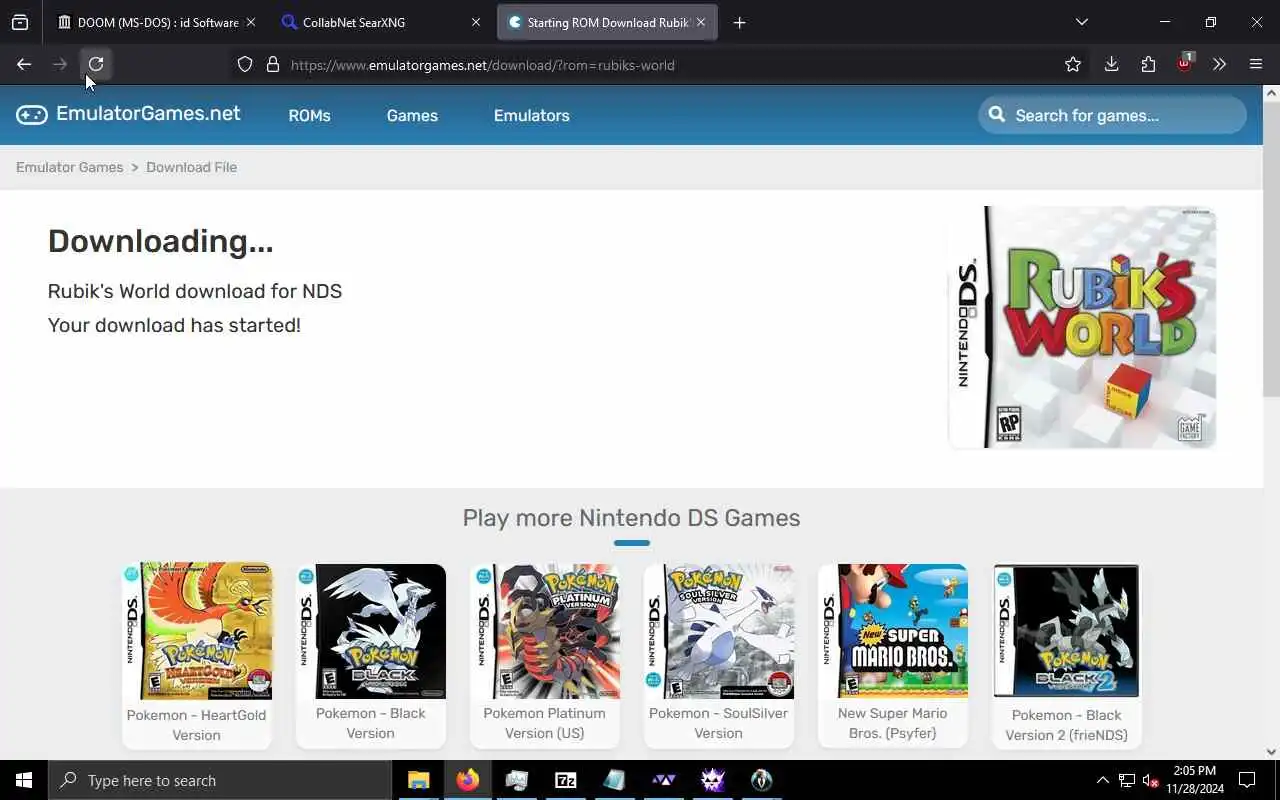This screenshot has width=1280, height=800.
Task: Open the Extensions puzzle icon
Action: pos(1148,64)
